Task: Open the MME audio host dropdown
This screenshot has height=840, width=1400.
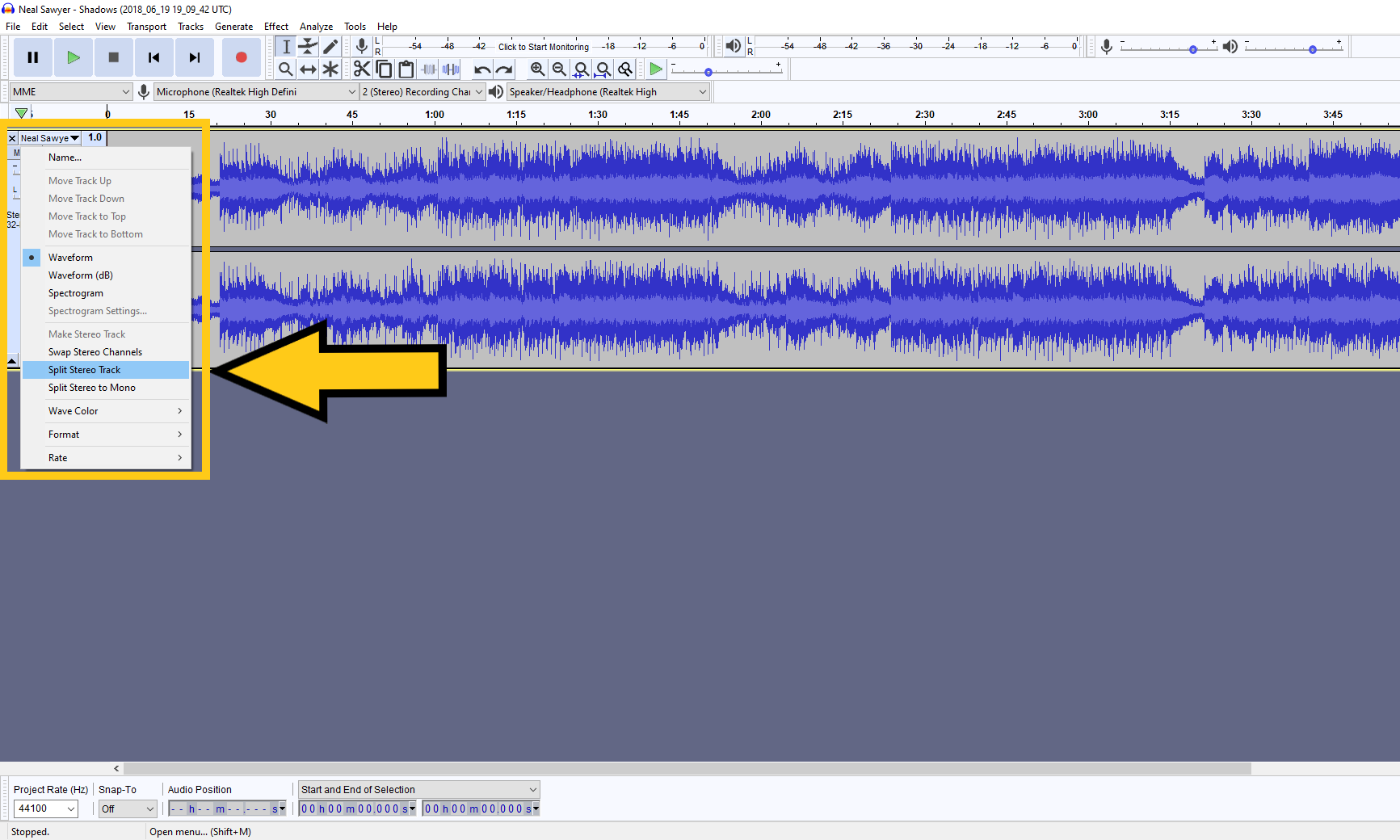Action: click(x=70, y=91)
